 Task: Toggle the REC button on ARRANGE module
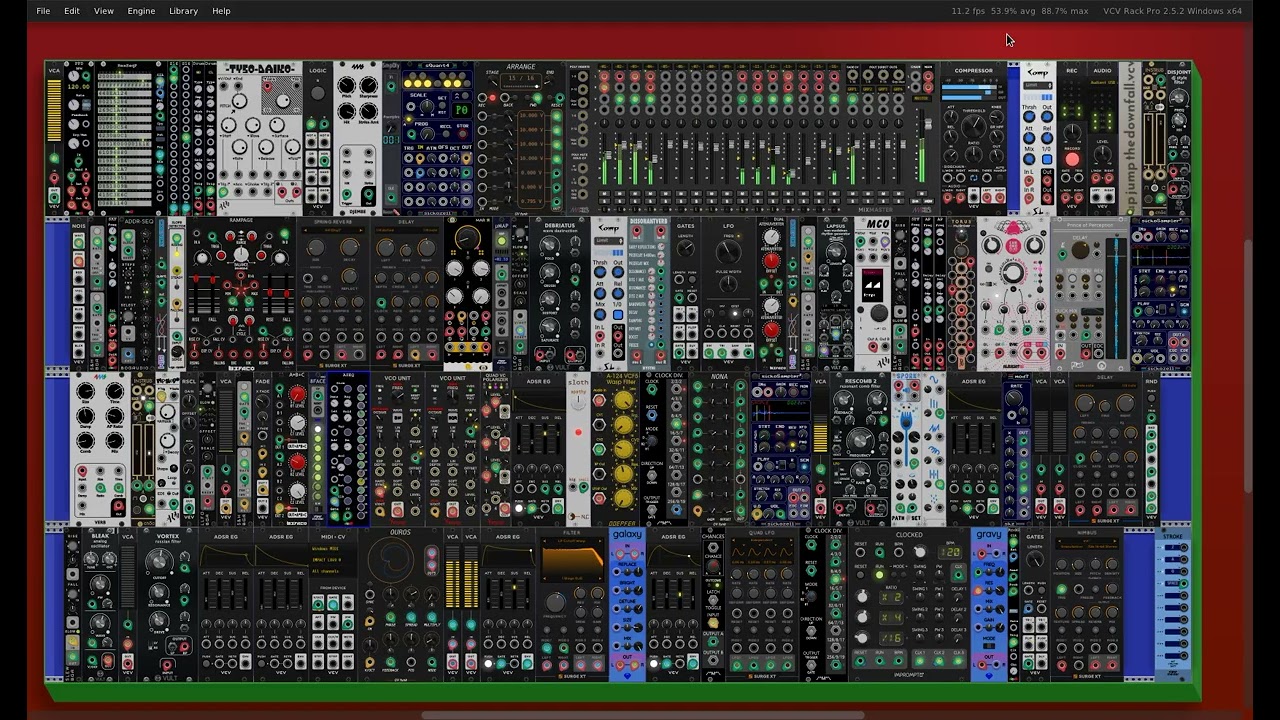pyautogui.click(x=493, y=98)
